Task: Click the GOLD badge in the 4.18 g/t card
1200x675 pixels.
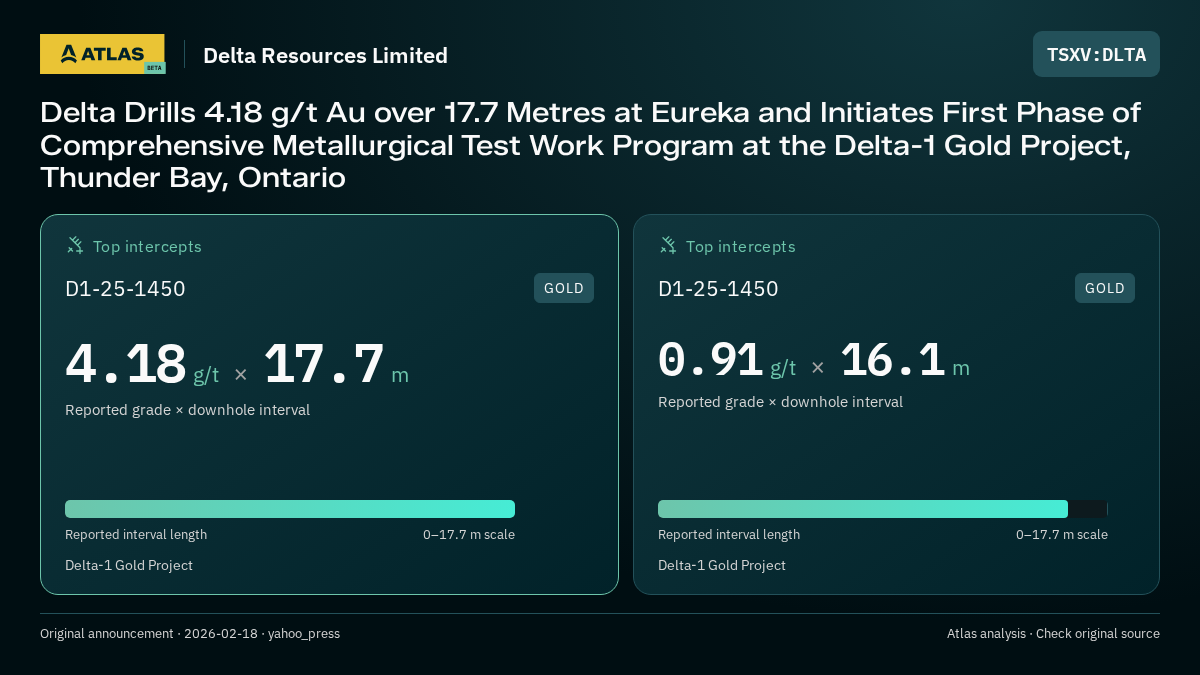Action: (564, 288)
